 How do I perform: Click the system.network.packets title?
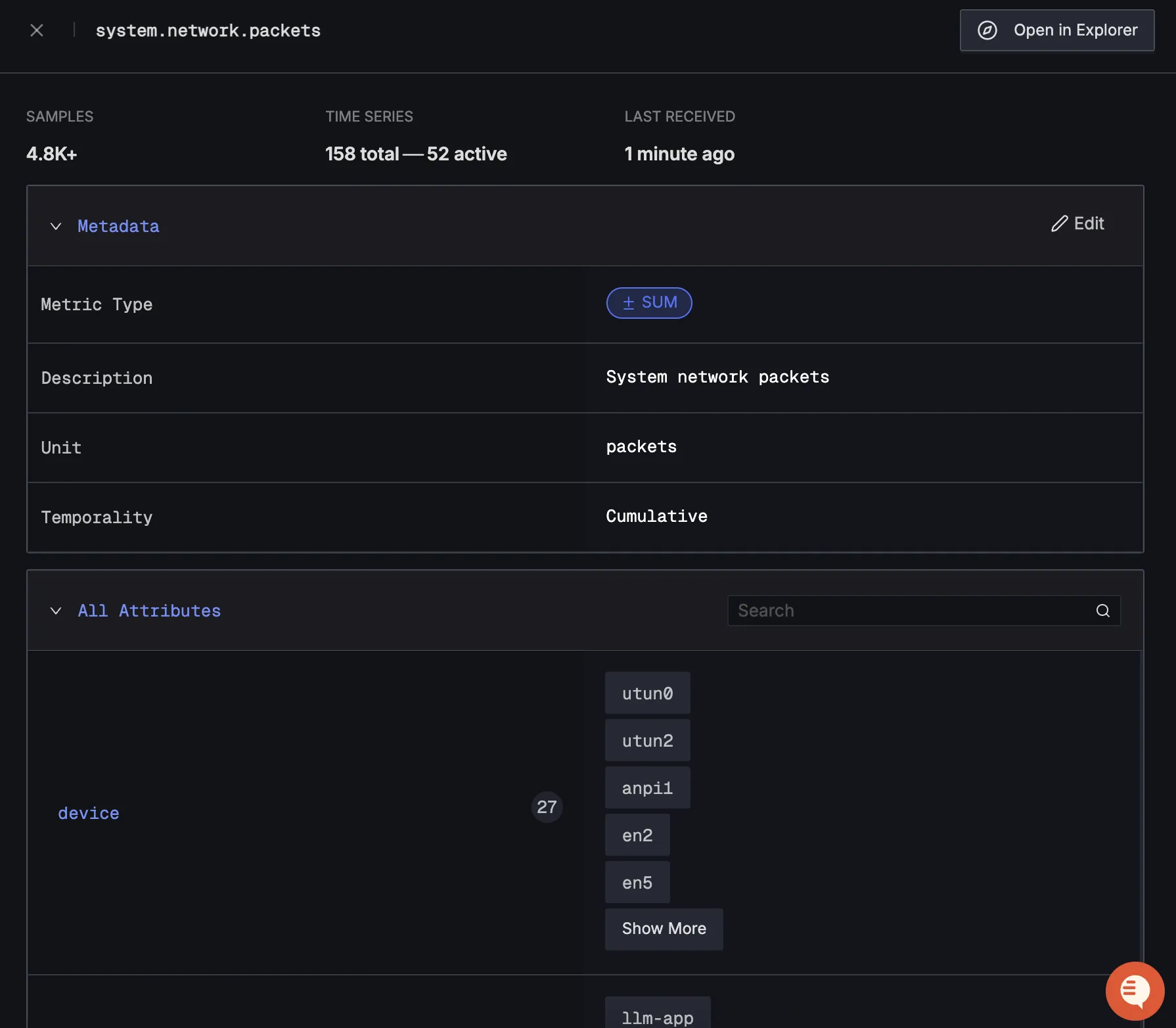pos(208,30)
